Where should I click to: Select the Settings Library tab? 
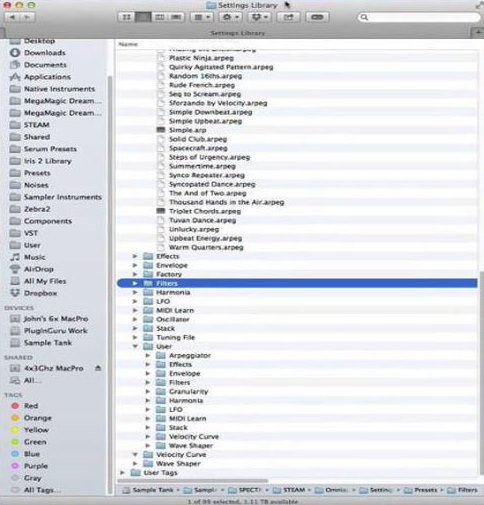coord(237,33)
